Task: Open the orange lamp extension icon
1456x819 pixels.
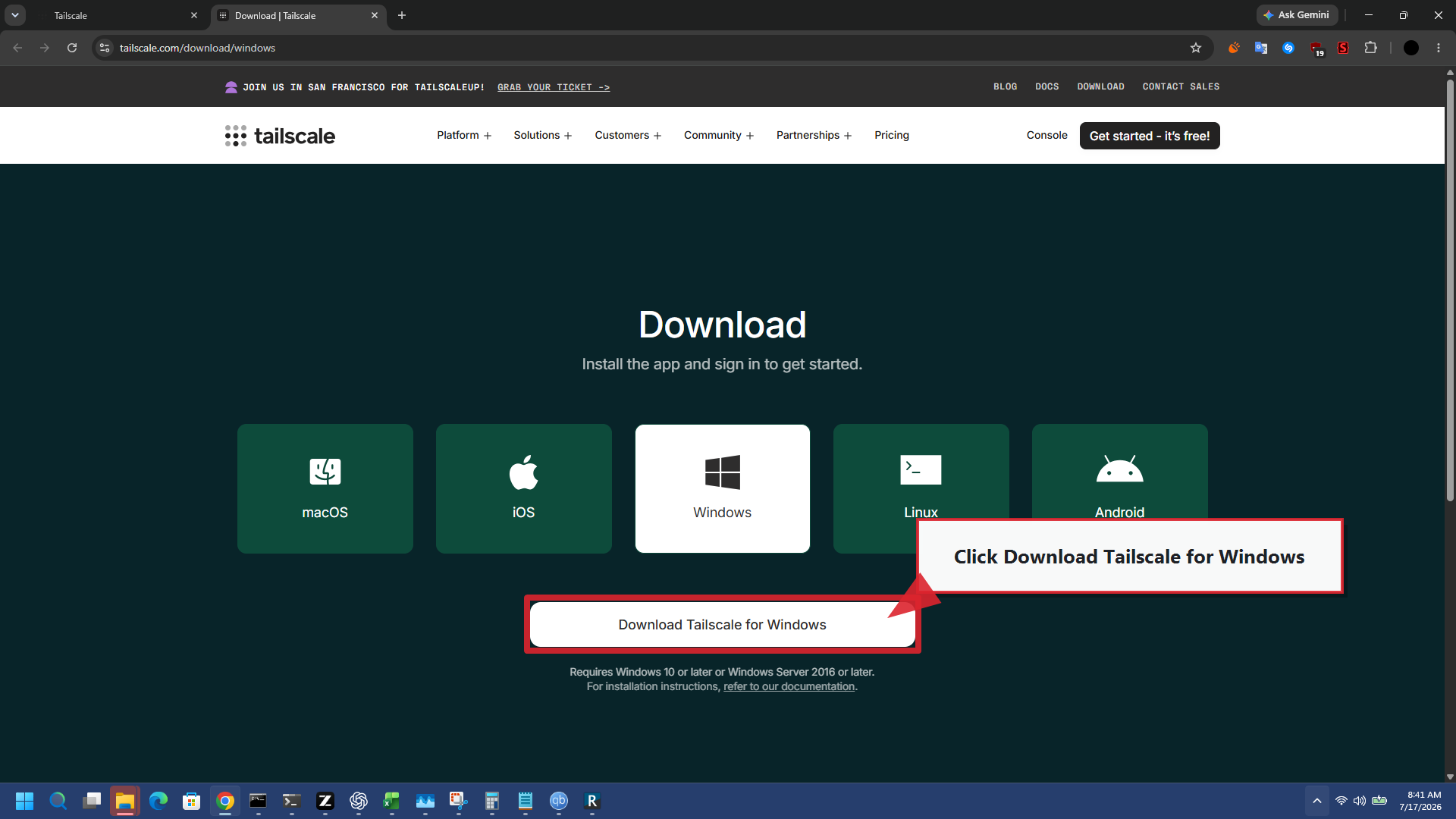Action: [x=1234, y=48]
